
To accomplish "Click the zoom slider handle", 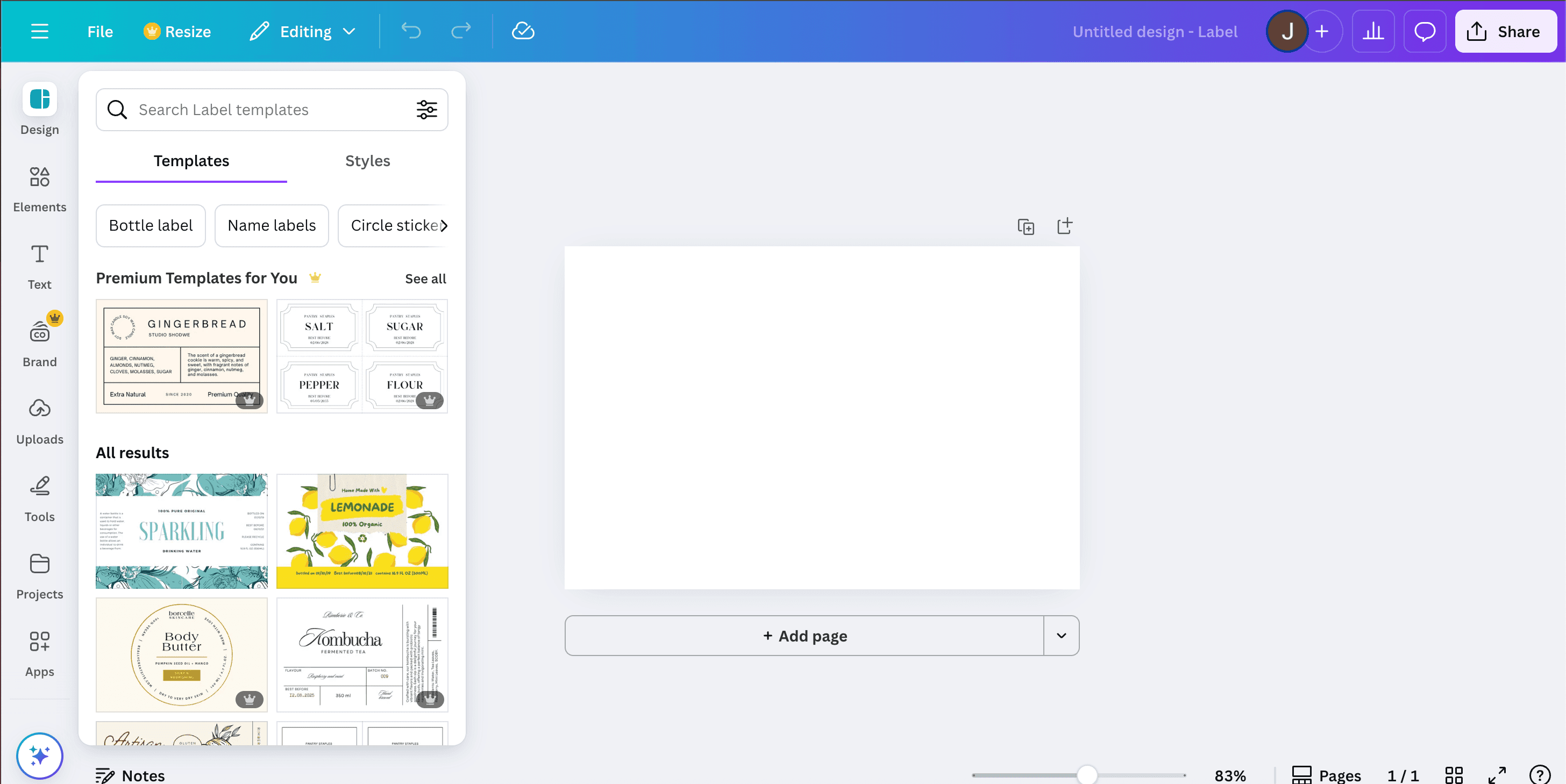I will (1086, 775).
